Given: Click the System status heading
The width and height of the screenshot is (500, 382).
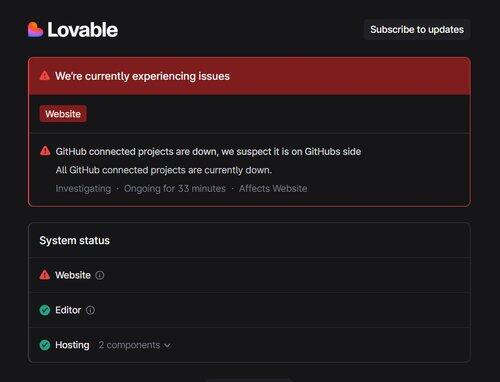Looking at the screenshot, I should (x=74, y=241).
